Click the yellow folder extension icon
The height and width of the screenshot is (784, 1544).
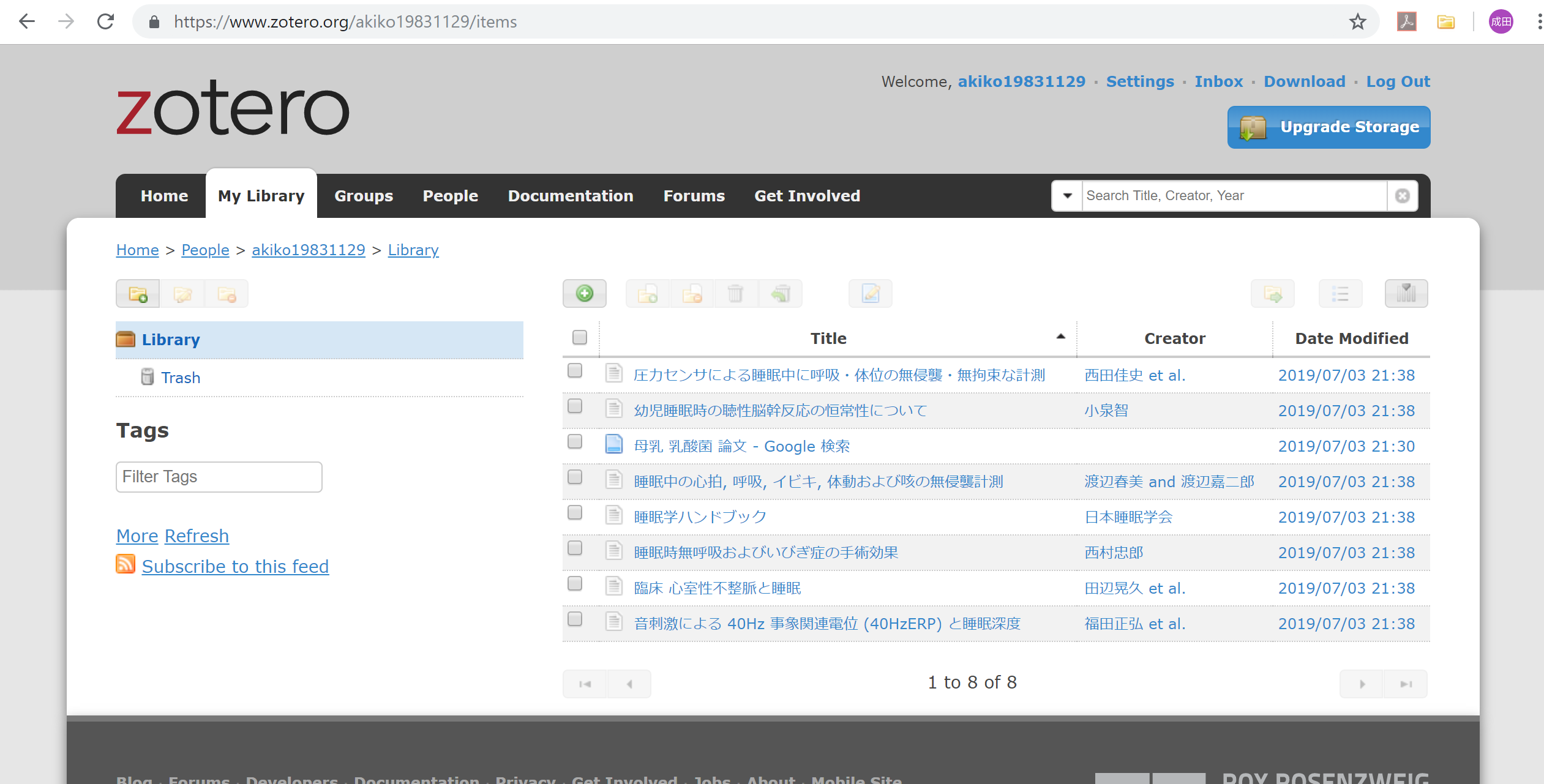pos(1446,22)
